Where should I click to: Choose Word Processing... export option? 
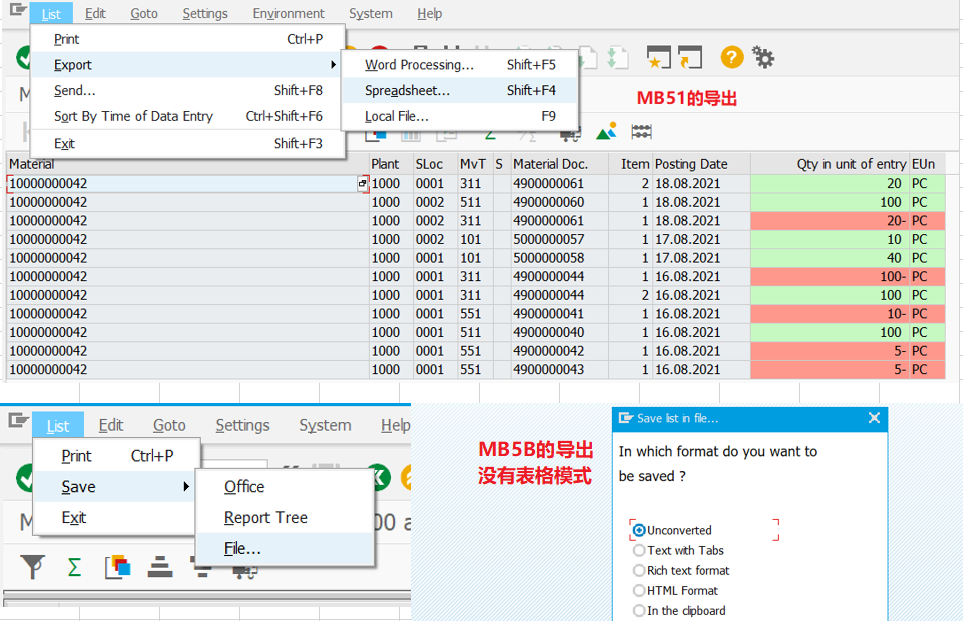point(460,64)
